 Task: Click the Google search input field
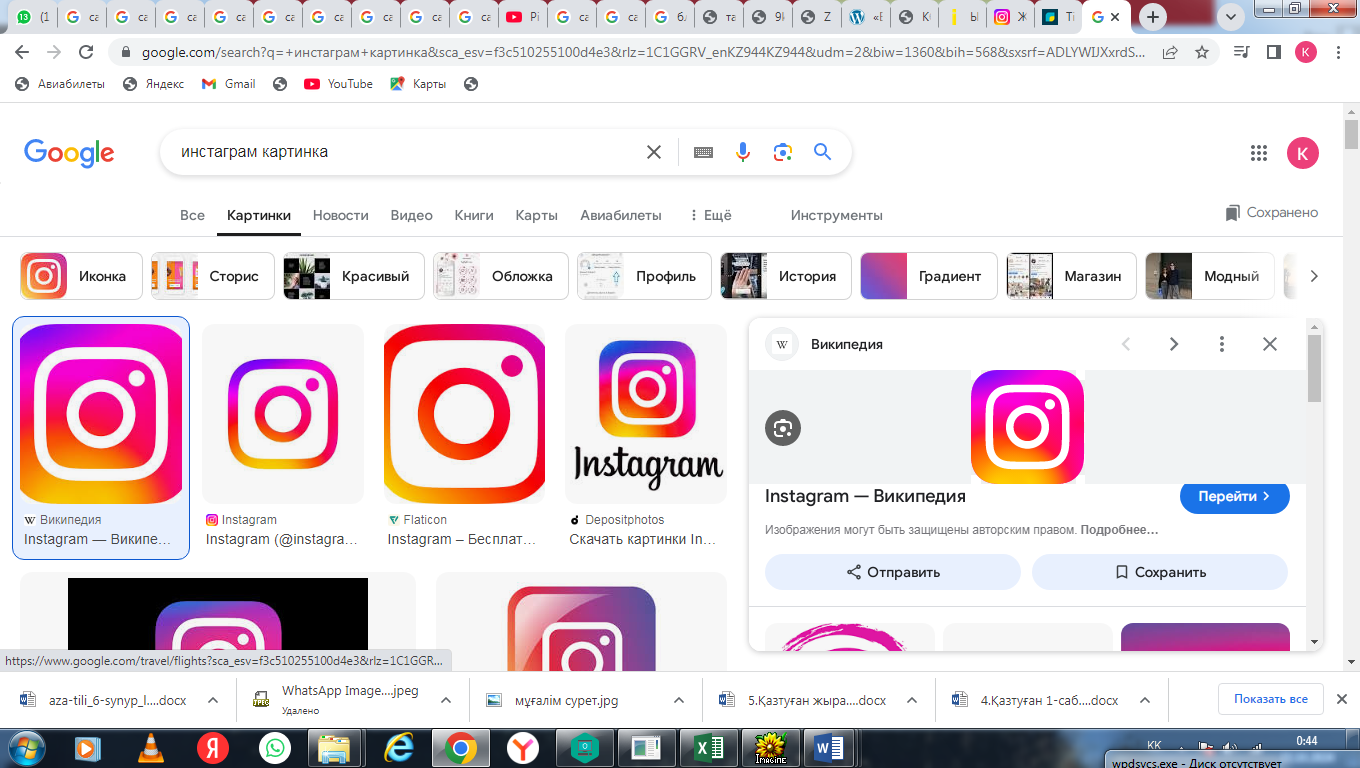[x=405, y=152]
